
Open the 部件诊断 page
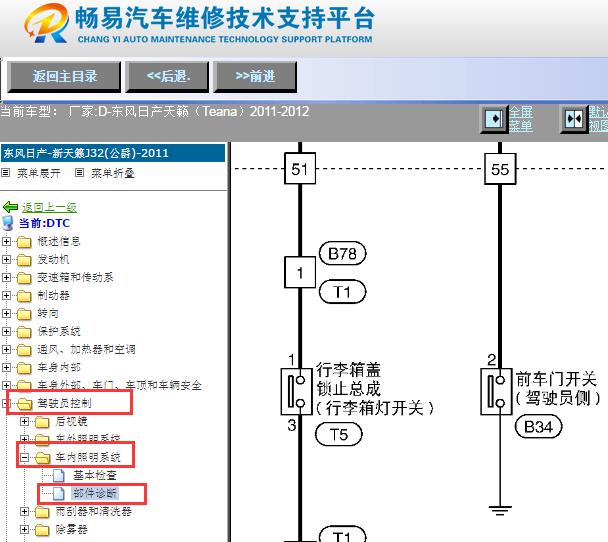95,494
